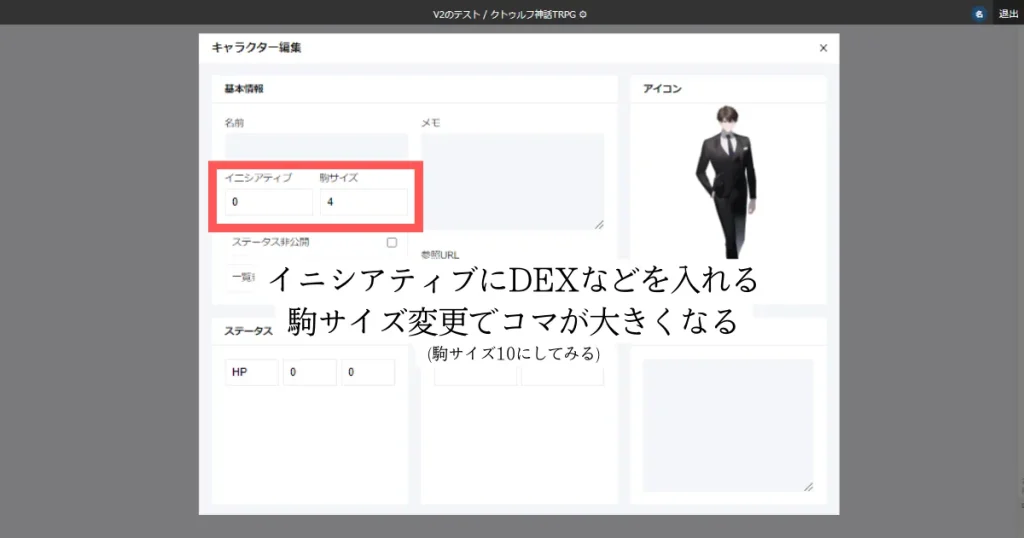Click inside the メモ text area

point(513,182)
